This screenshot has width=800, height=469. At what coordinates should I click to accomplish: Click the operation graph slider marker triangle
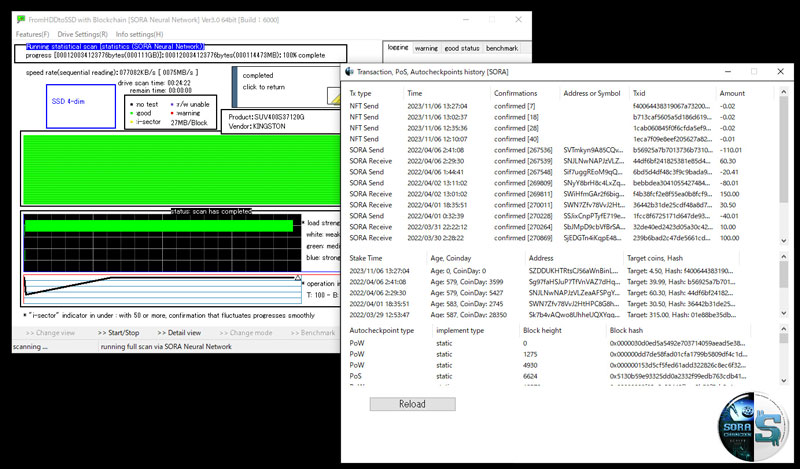click(297, 277)
